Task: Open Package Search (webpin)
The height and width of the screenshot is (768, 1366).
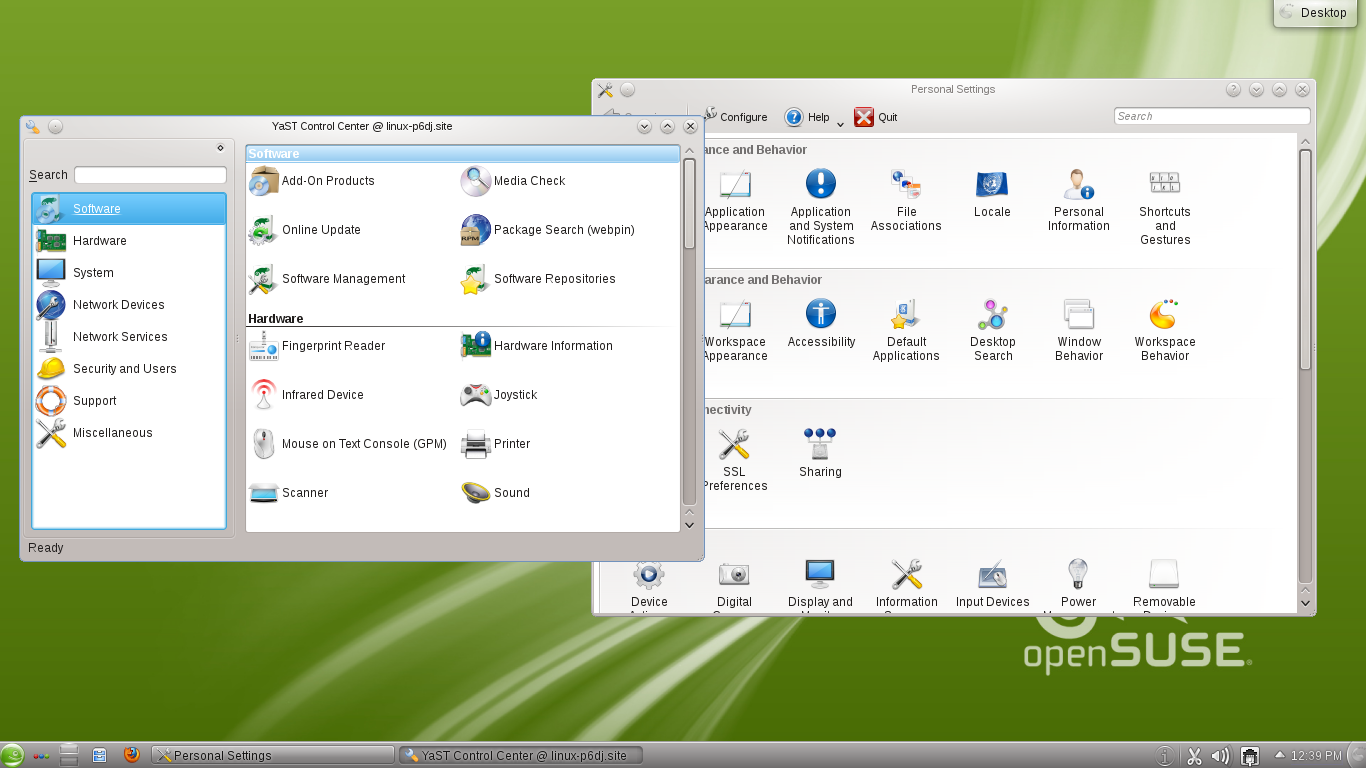Action: 548,230
